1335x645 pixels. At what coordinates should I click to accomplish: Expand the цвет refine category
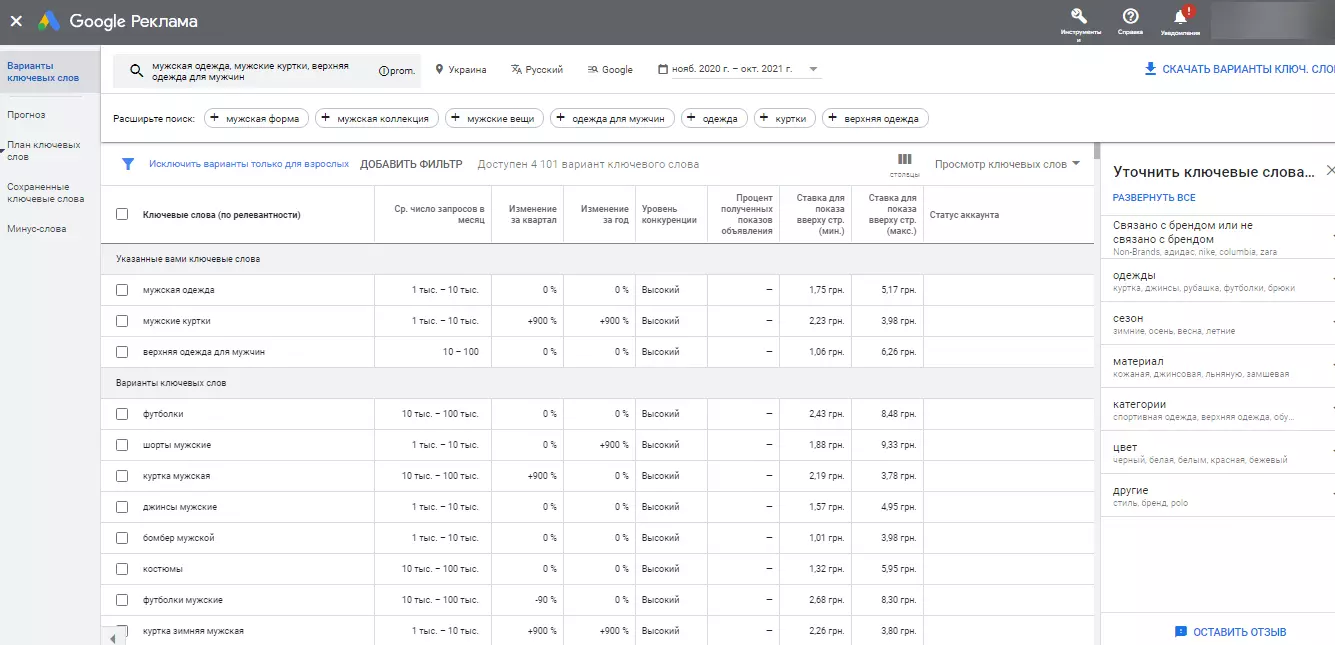[x=1217, y=453]
